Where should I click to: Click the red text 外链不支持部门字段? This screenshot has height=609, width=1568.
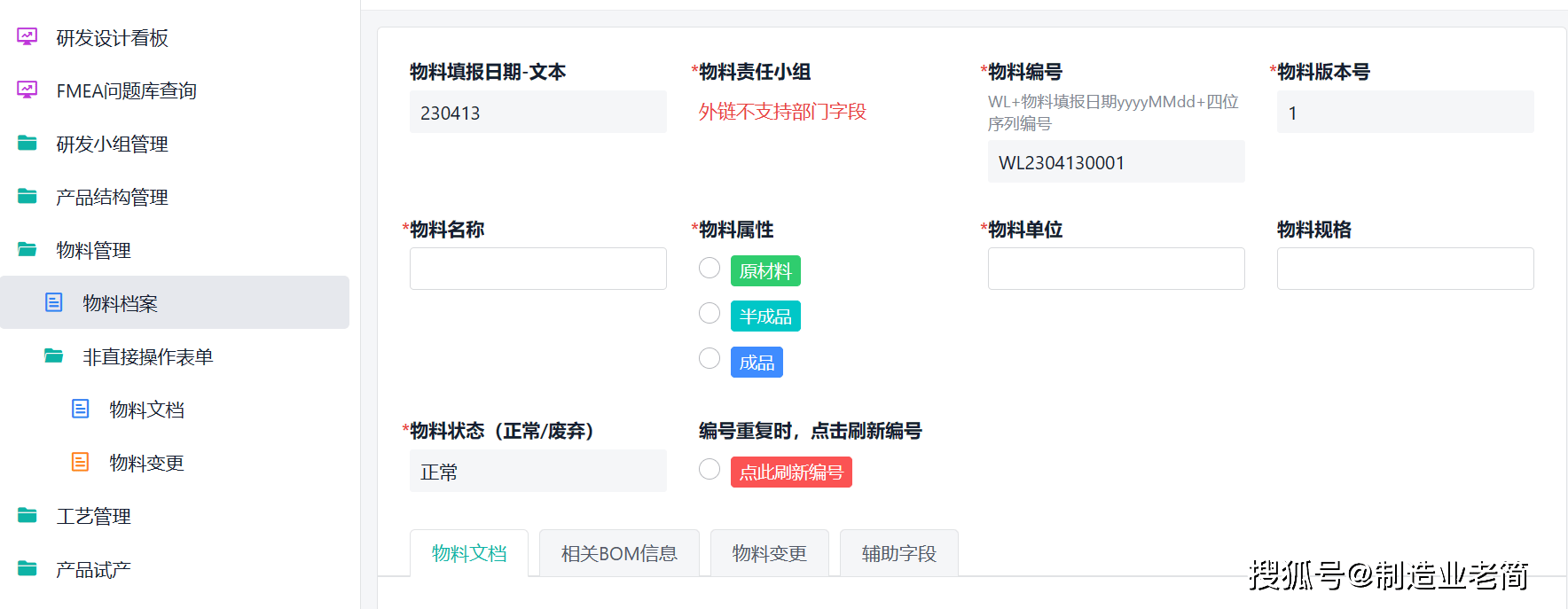pos(782,112)
